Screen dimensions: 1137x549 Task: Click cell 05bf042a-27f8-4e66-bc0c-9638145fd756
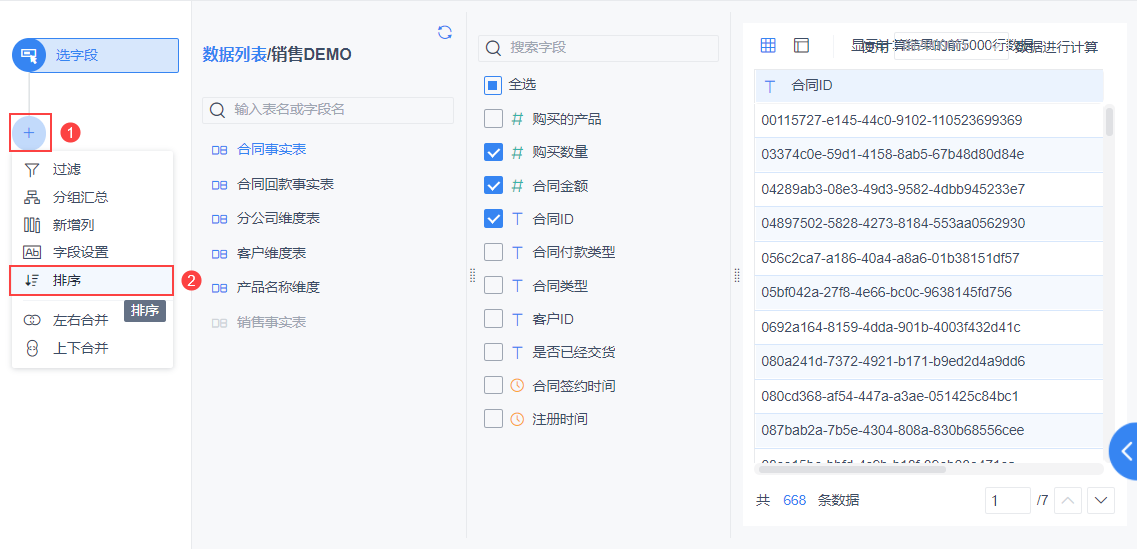point(929,292)
